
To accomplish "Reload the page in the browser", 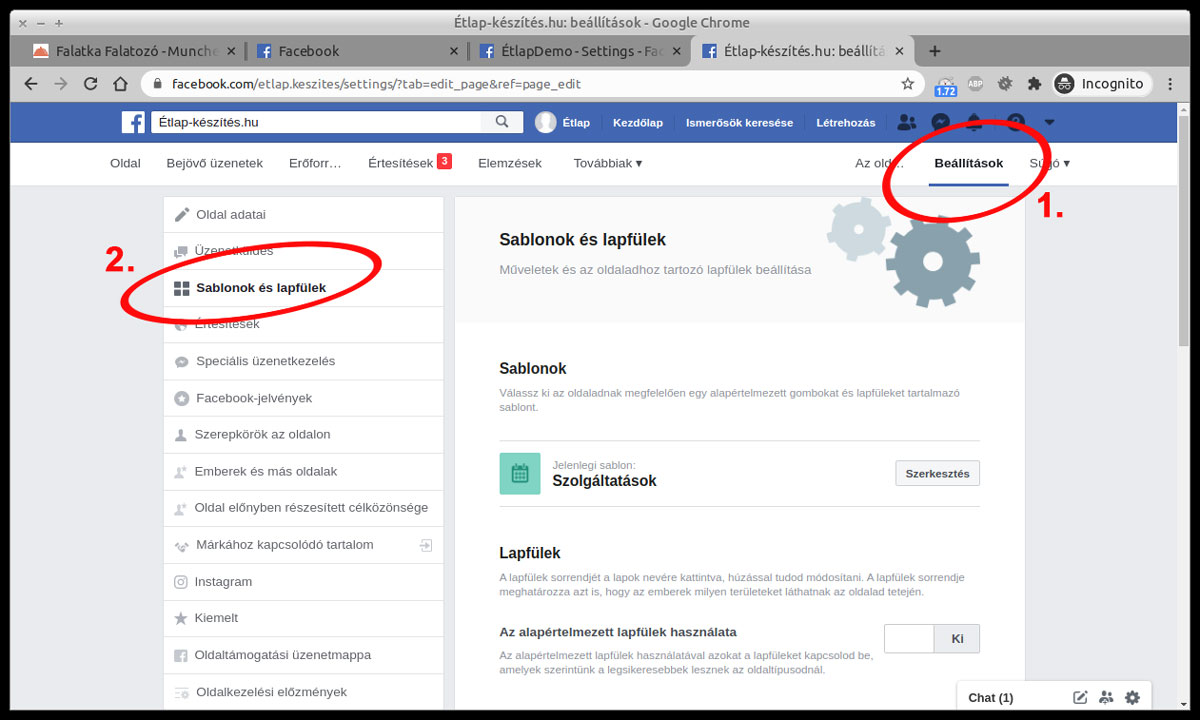I will click(91, 84).
